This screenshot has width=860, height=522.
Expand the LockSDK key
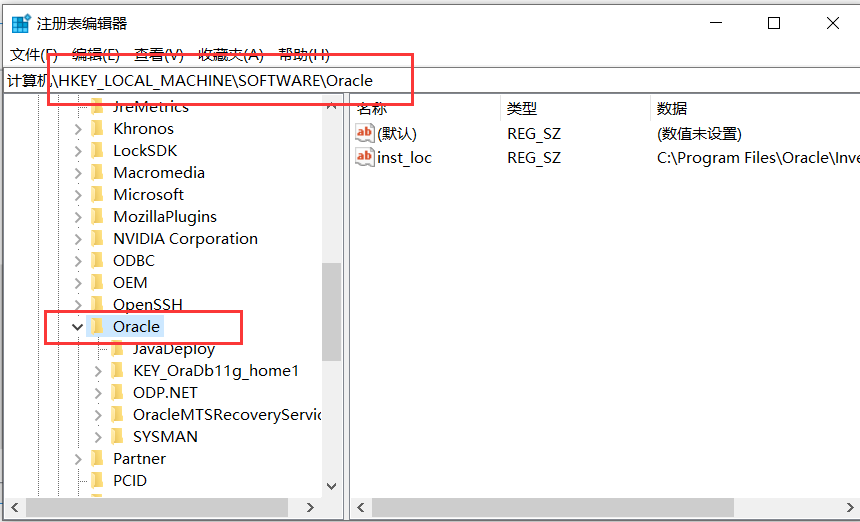pos(78,151)
